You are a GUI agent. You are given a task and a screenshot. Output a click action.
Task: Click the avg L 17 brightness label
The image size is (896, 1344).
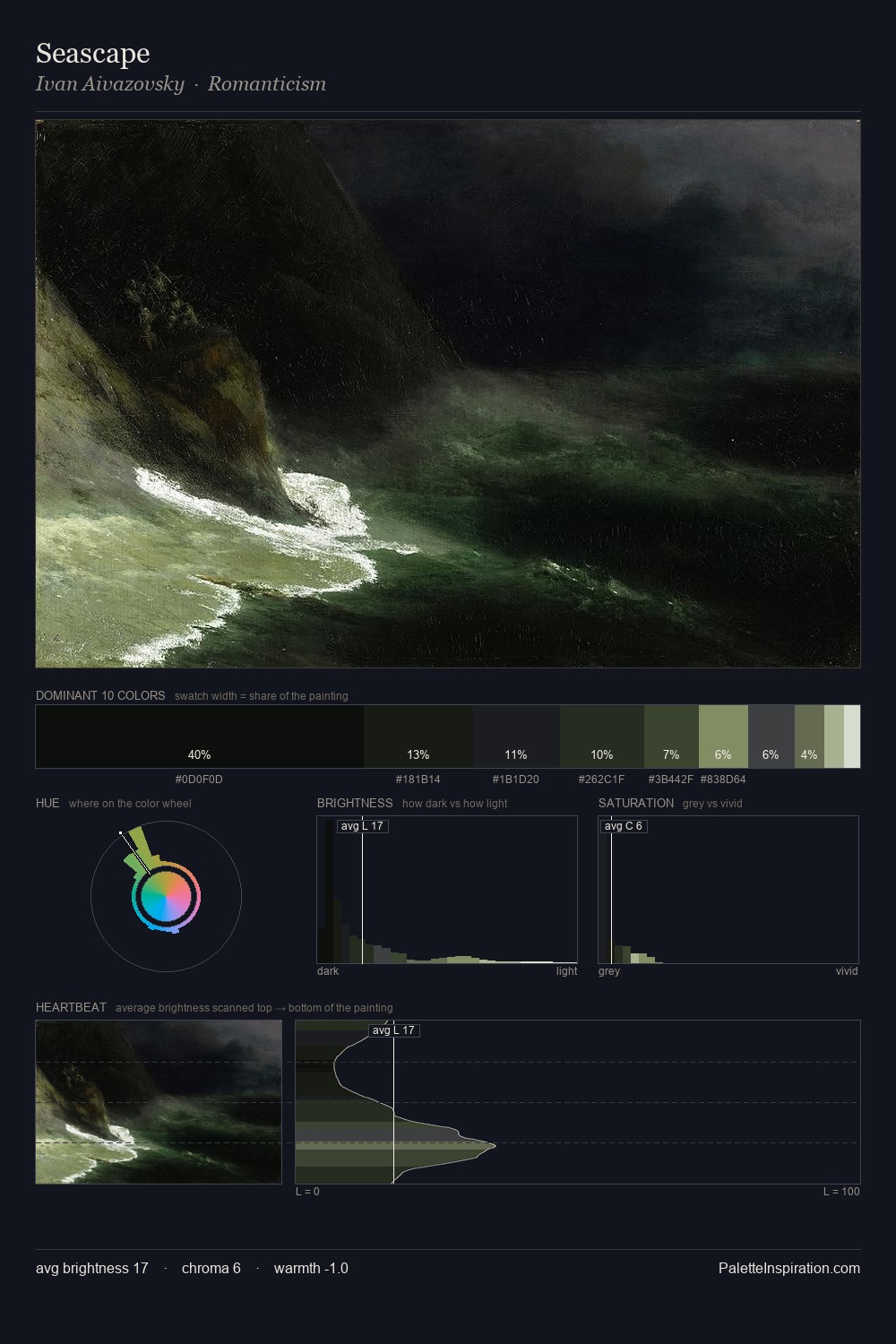coord(362,826)
